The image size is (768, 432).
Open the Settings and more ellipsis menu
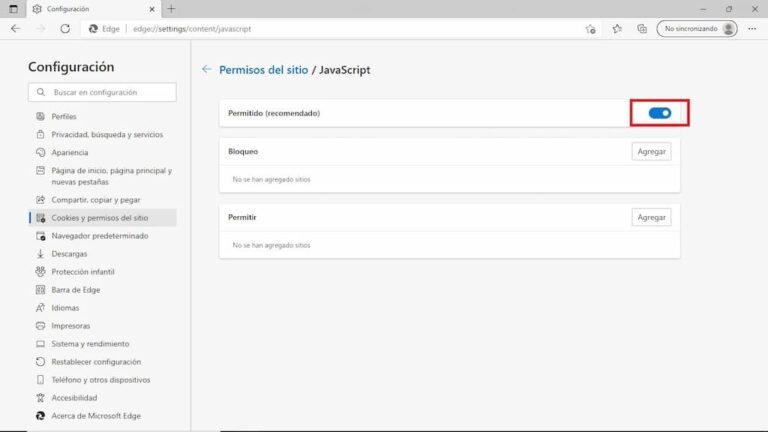(x=752, y=29)
